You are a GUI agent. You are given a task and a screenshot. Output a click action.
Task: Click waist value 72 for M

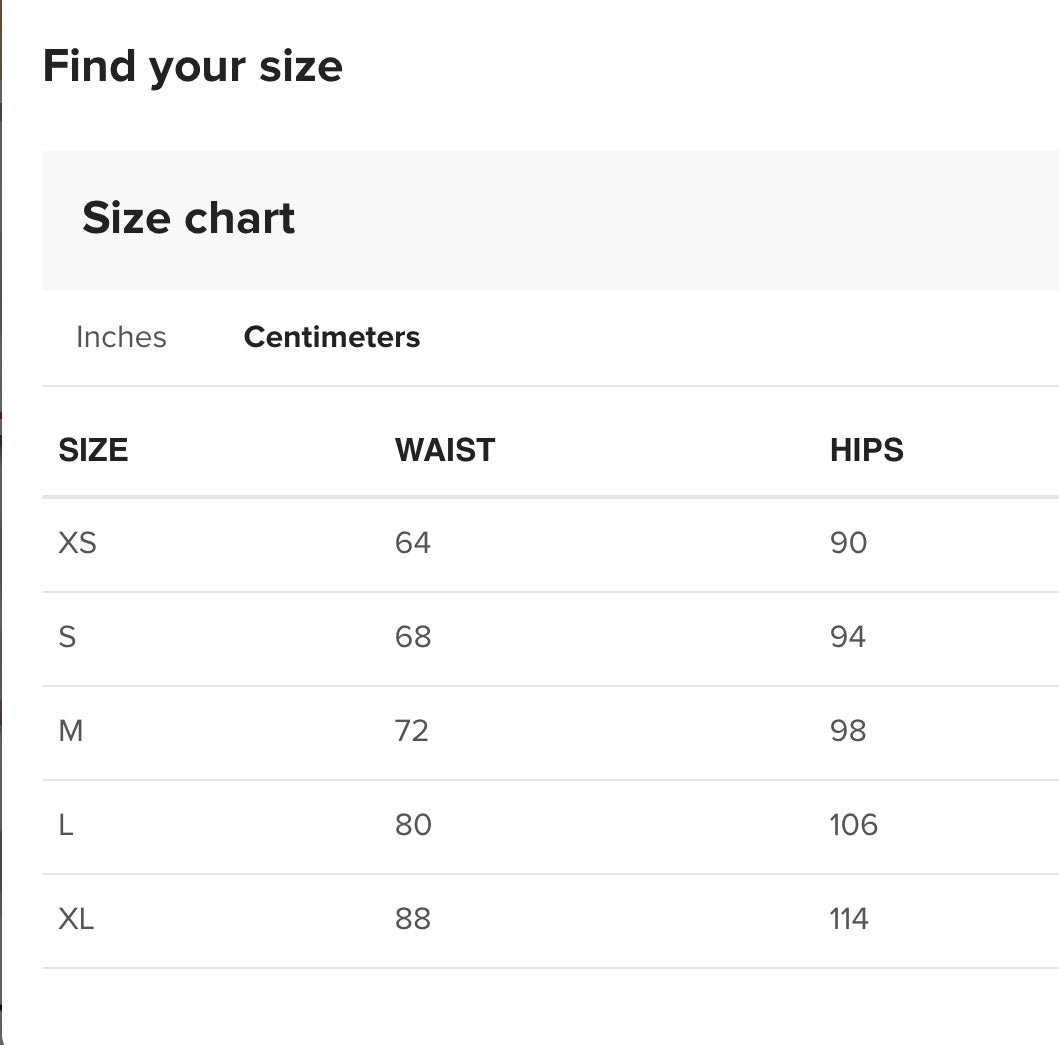412,731
